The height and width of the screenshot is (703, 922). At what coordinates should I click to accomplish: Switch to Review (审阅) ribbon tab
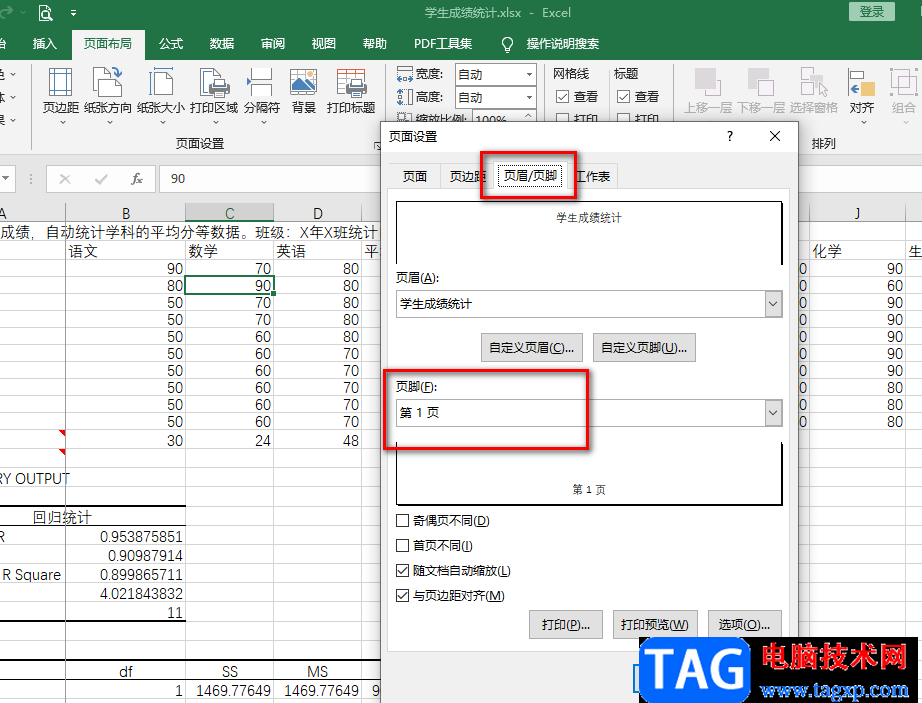click(273, 44)
